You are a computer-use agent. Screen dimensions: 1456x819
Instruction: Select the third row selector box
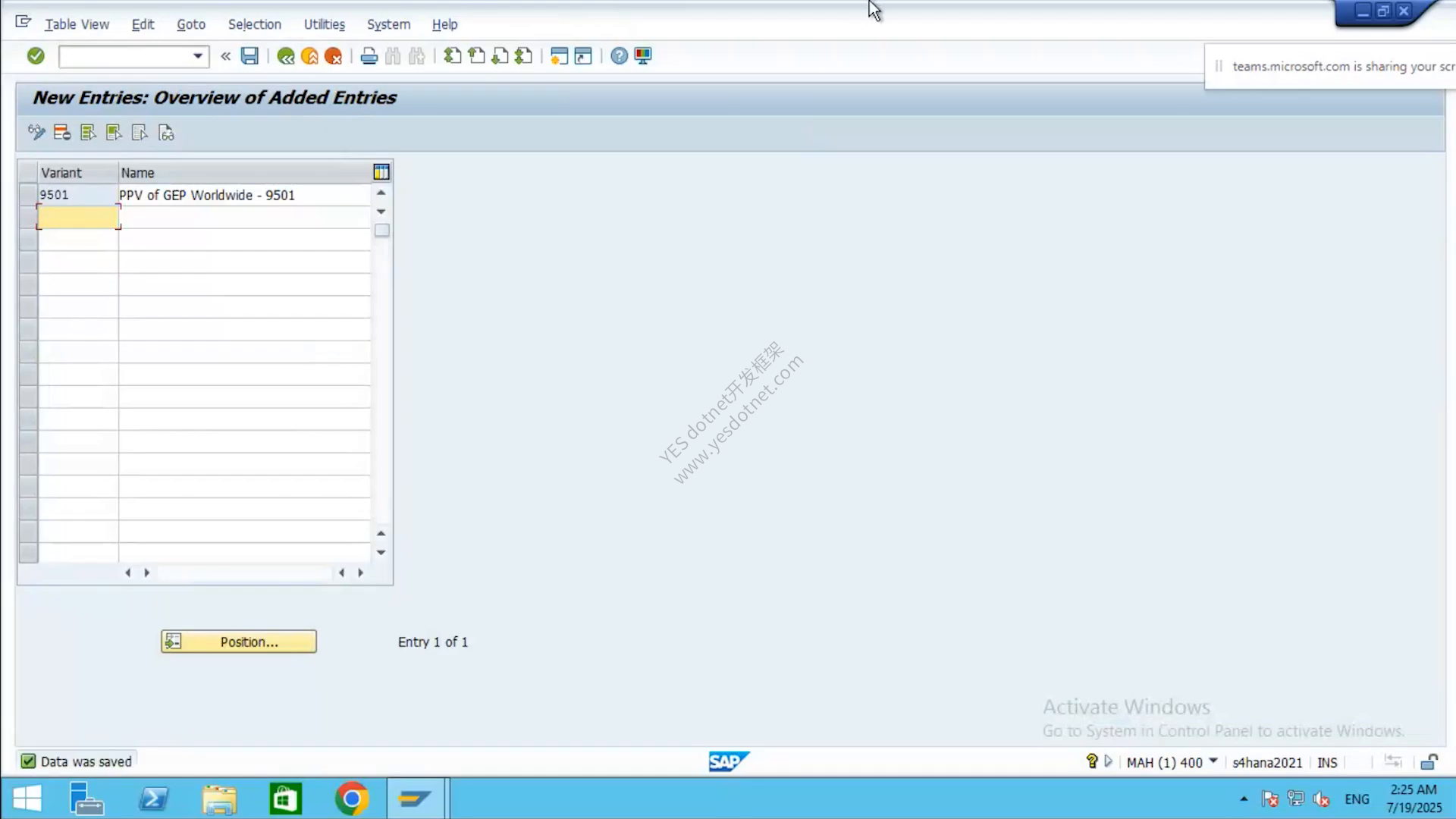[x=28, y=240]
